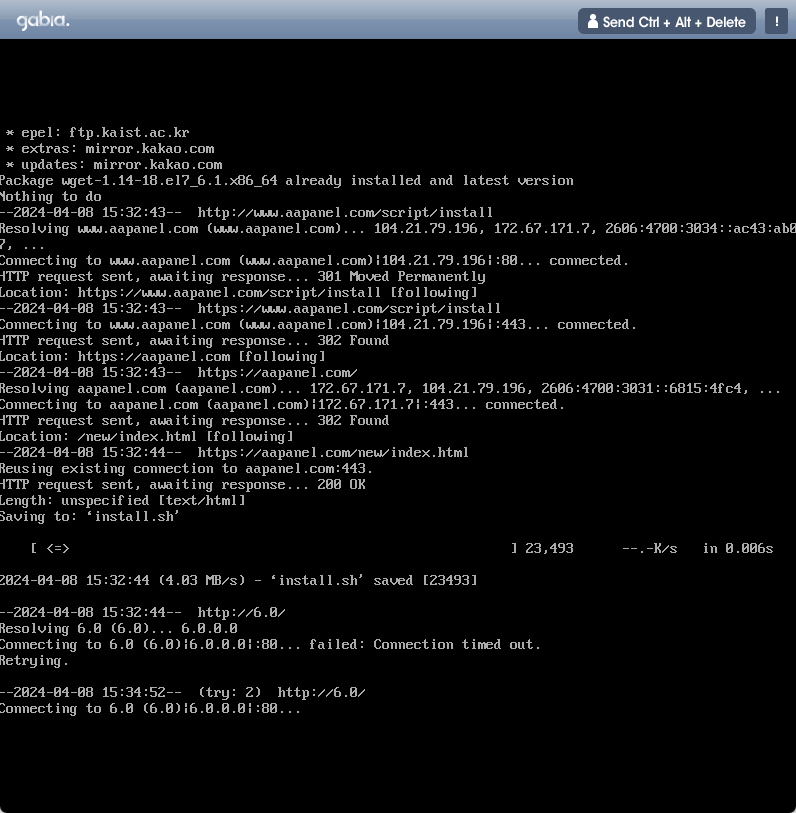Viewport: 796px width, 813px height.
Task: Click the 'Saving to: ‘install.sh’' line
Action: point(90,517)
